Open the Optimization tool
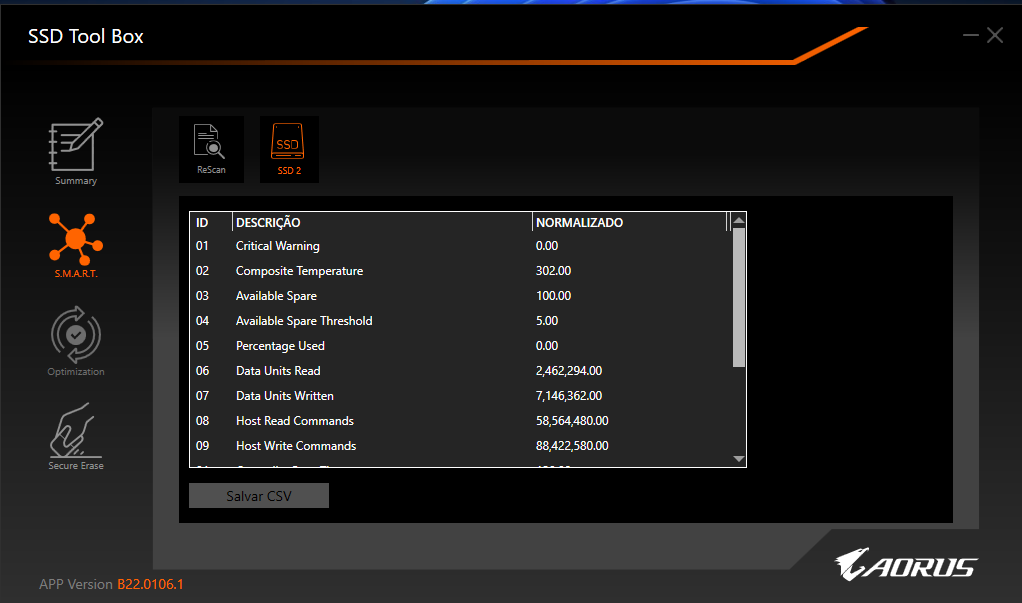 (x=75, y=340)
